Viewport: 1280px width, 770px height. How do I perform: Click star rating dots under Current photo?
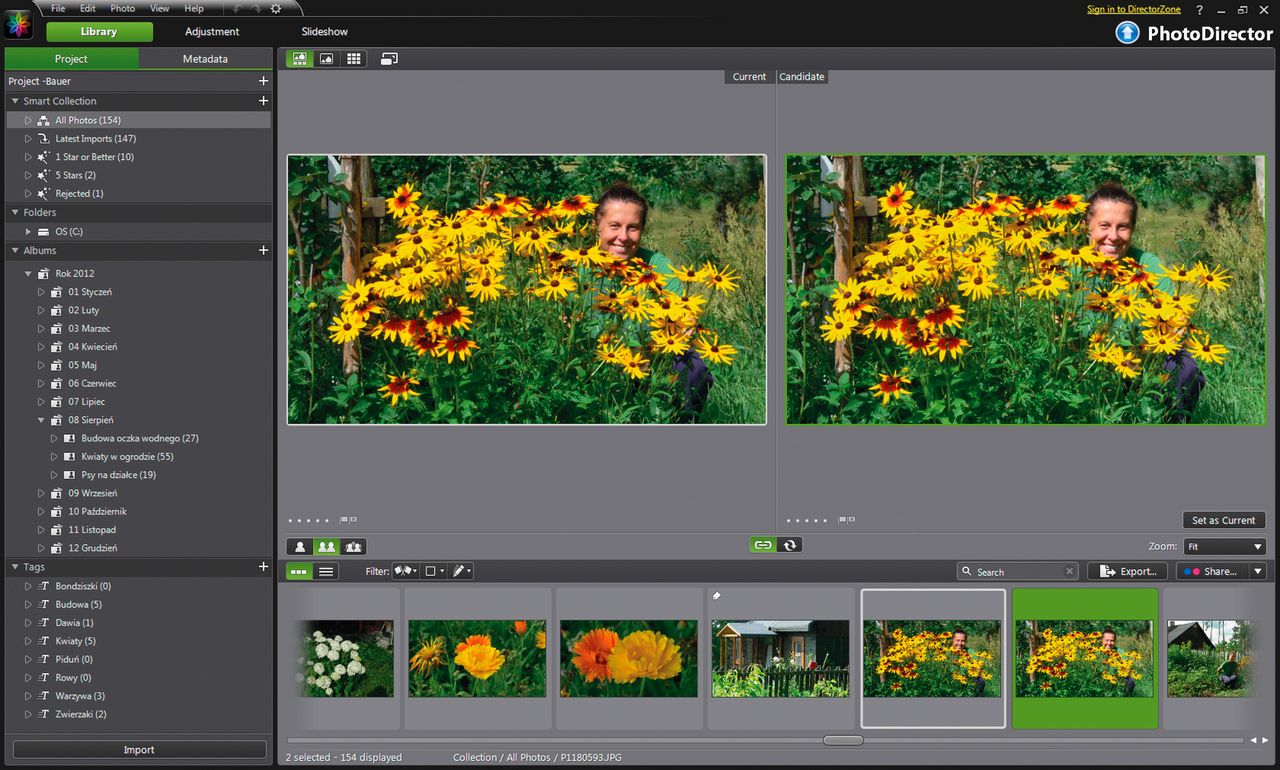pyautogui.click(x=309, y=520)
